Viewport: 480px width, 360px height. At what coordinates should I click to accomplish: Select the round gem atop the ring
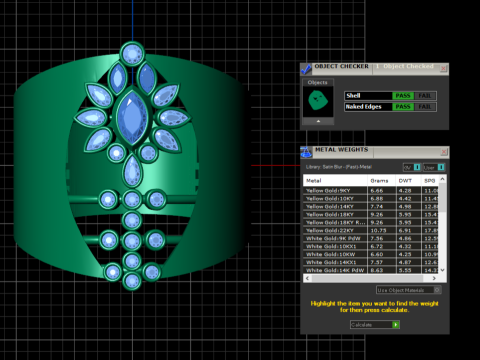132,53
